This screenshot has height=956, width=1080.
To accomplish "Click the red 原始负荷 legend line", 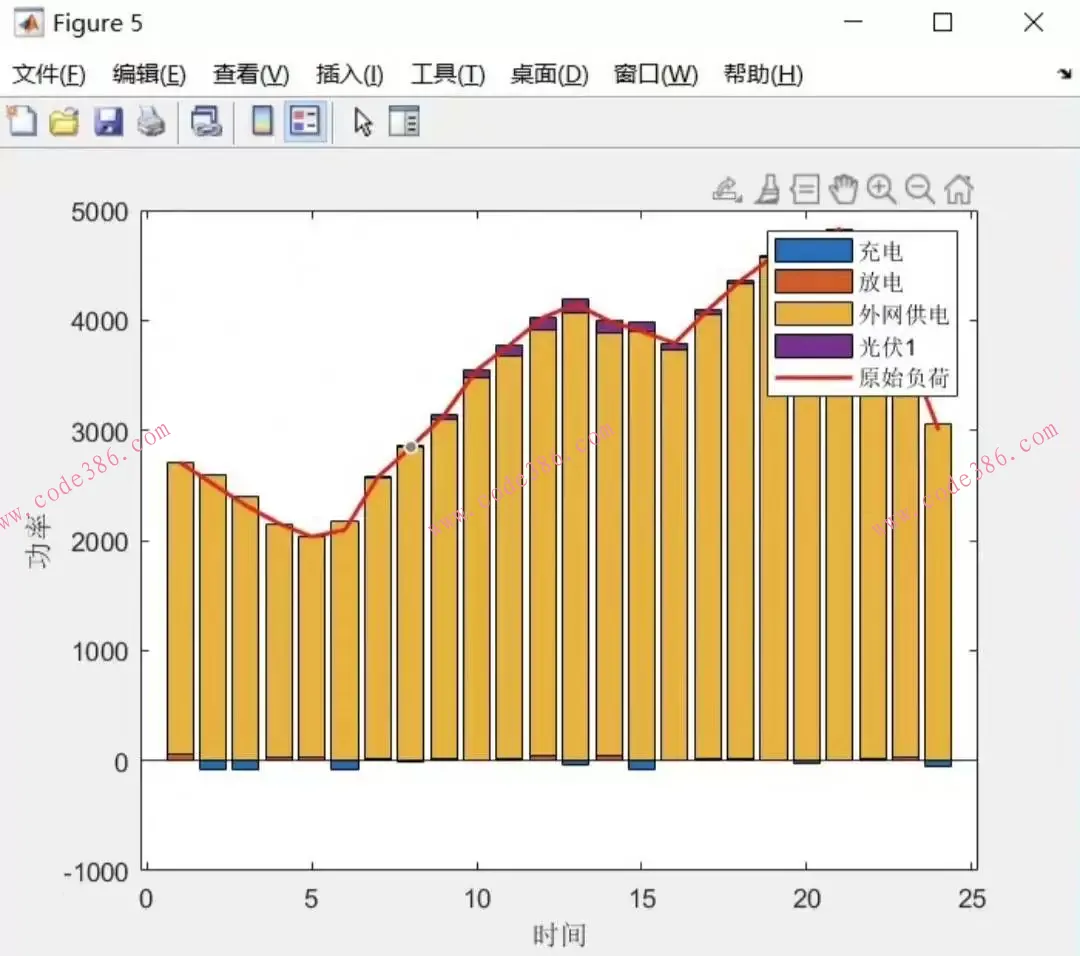I will tap(813, 377).
